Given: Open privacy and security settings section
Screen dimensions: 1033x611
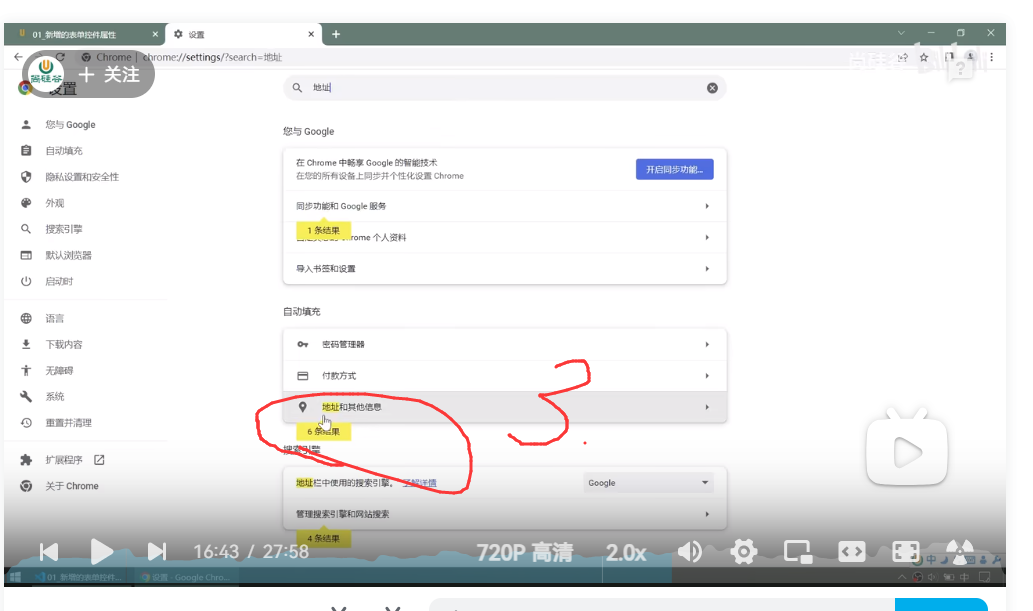Looking at the screenshot, I should (82, 177).
